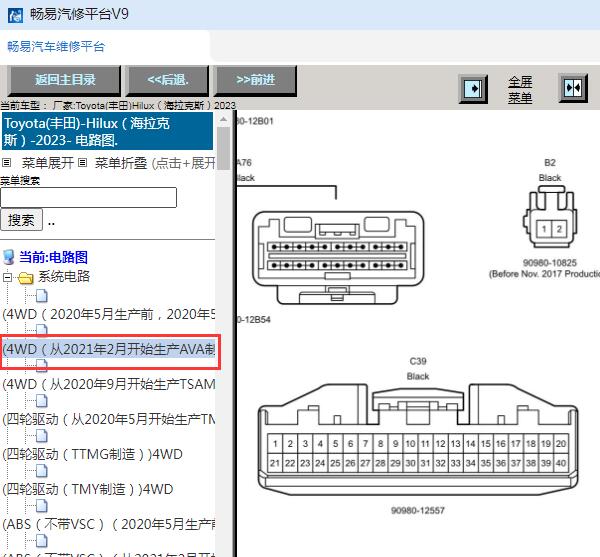Click the Toyota(丰田)-Hilux 2023 电路图 header
The width and height of the screenshot is (600, 557).
click(x=107, y=131)
